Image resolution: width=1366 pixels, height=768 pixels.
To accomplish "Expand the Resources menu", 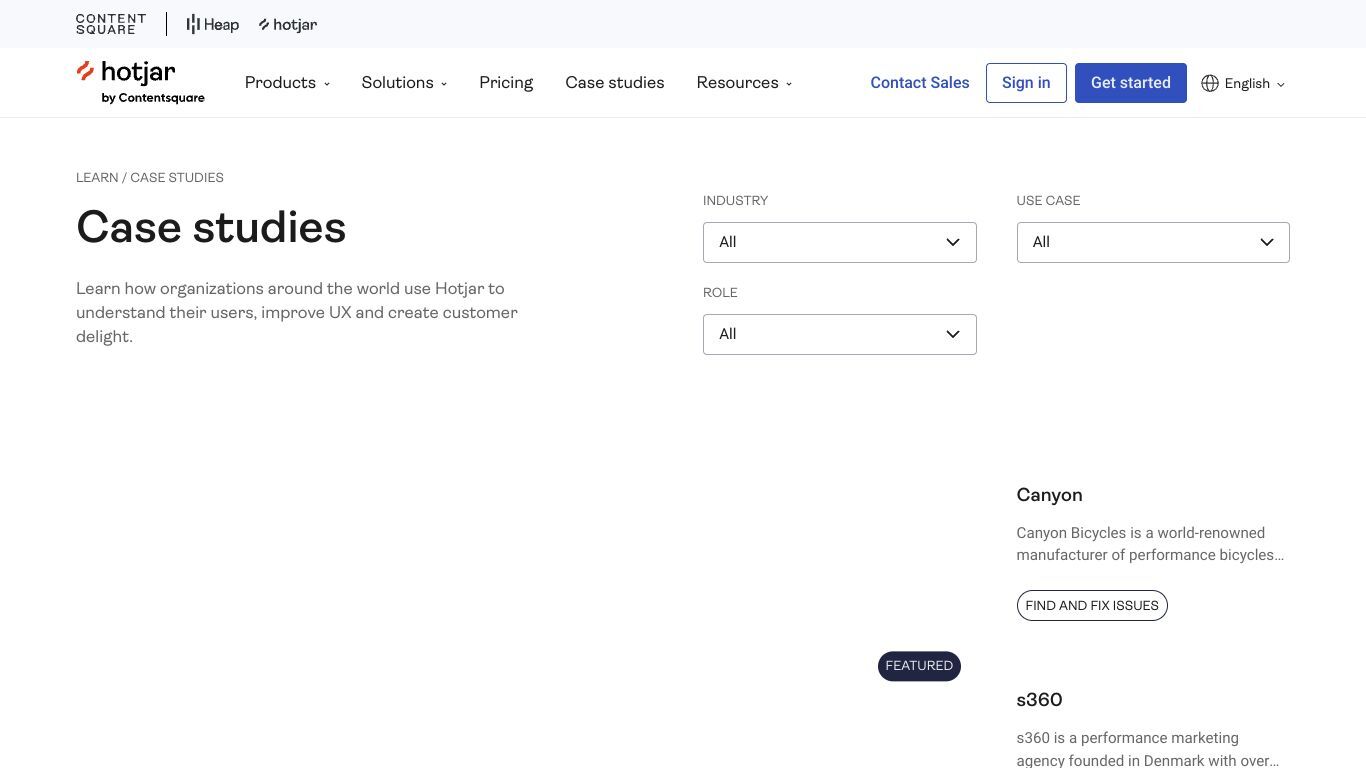I will 744,82.
